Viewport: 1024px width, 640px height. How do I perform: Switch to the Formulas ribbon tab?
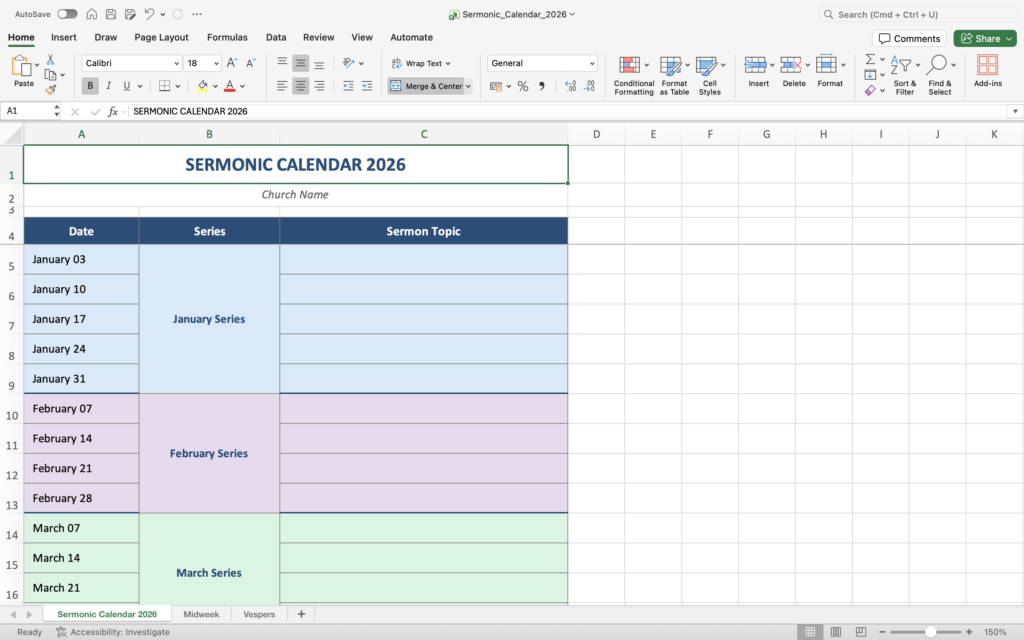227,37
